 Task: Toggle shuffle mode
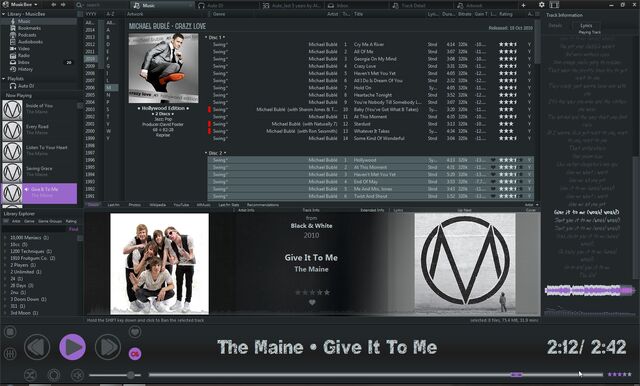tap(30, 375)
